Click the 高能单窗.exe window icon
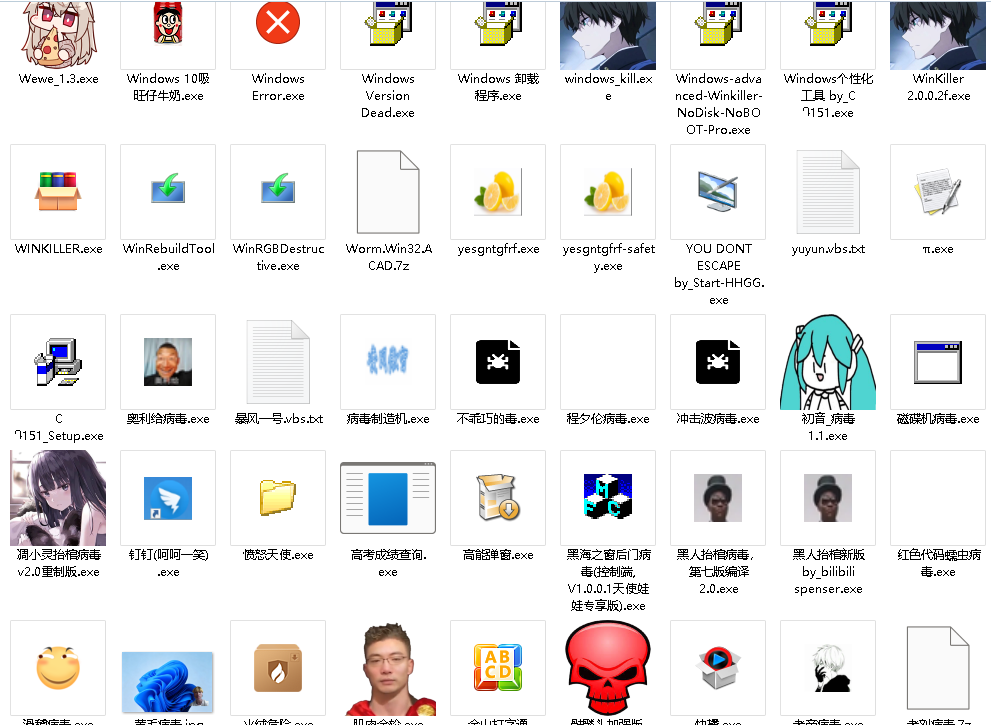The height and width of the screenshot is (725, 991). (497, 497)
